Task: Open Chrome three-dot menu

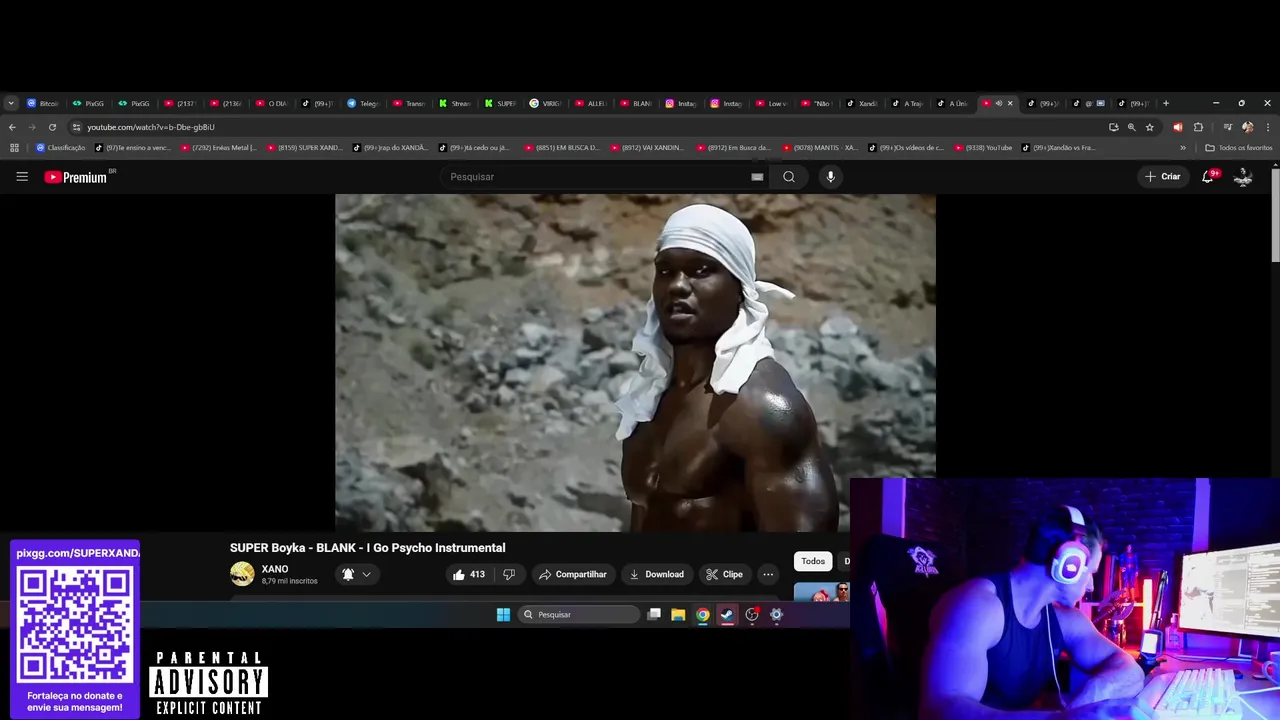Action: [1268, 127]
